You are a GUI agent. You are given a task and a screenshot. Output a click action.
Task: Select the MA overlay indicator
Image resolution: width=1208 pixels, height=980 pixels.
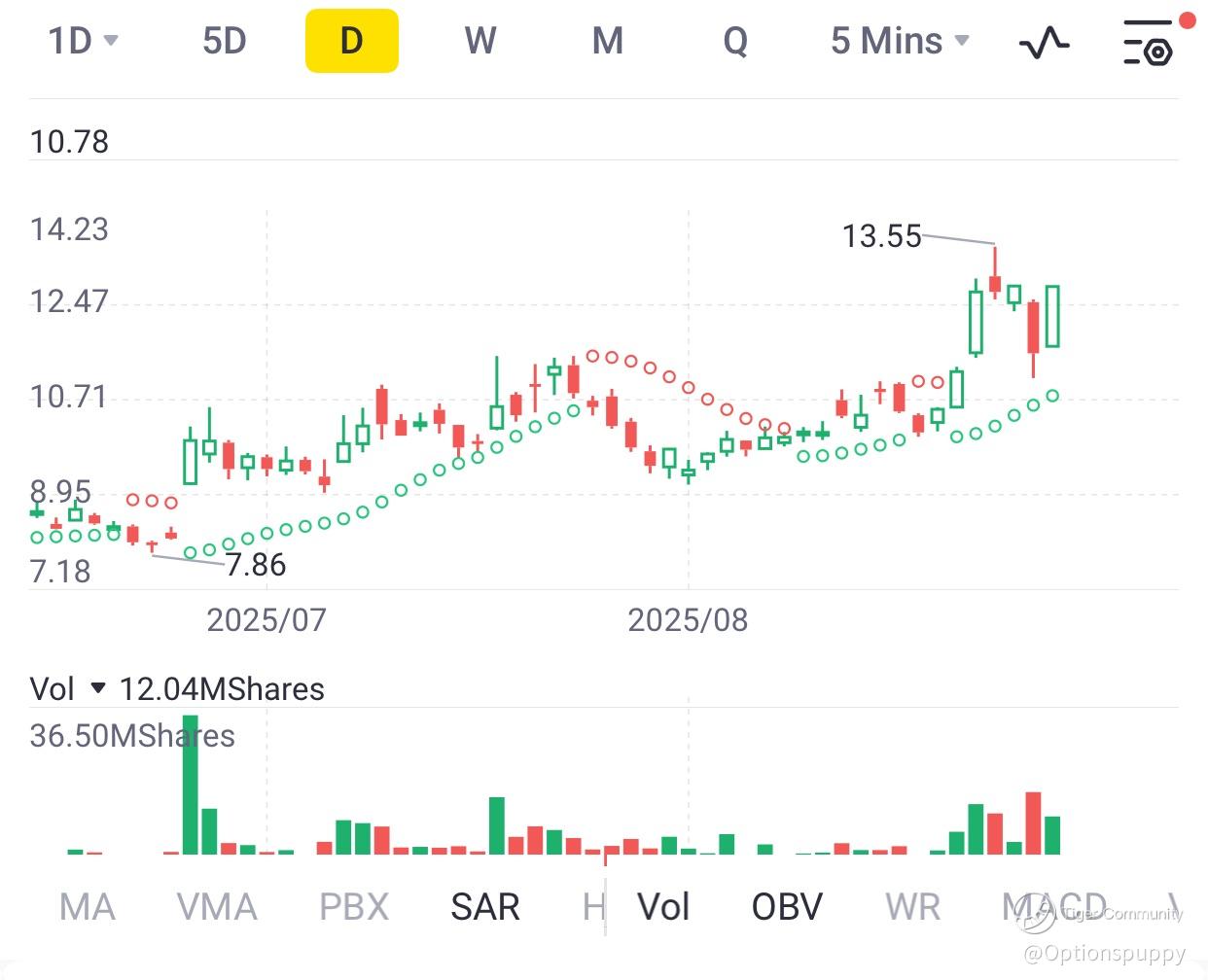(88, 907)
